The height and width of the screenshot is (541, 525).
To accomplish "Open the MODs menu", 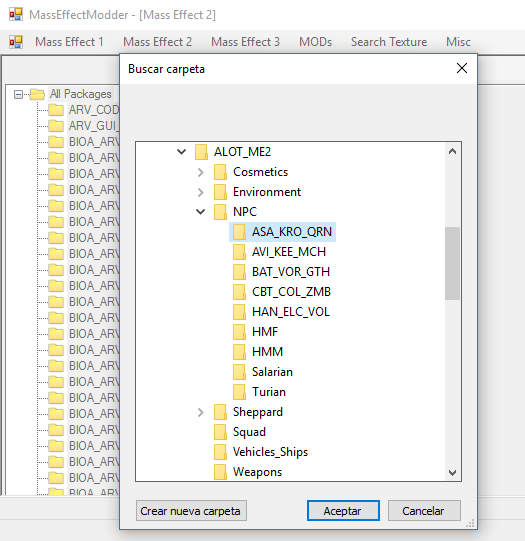I will [315, 42].
